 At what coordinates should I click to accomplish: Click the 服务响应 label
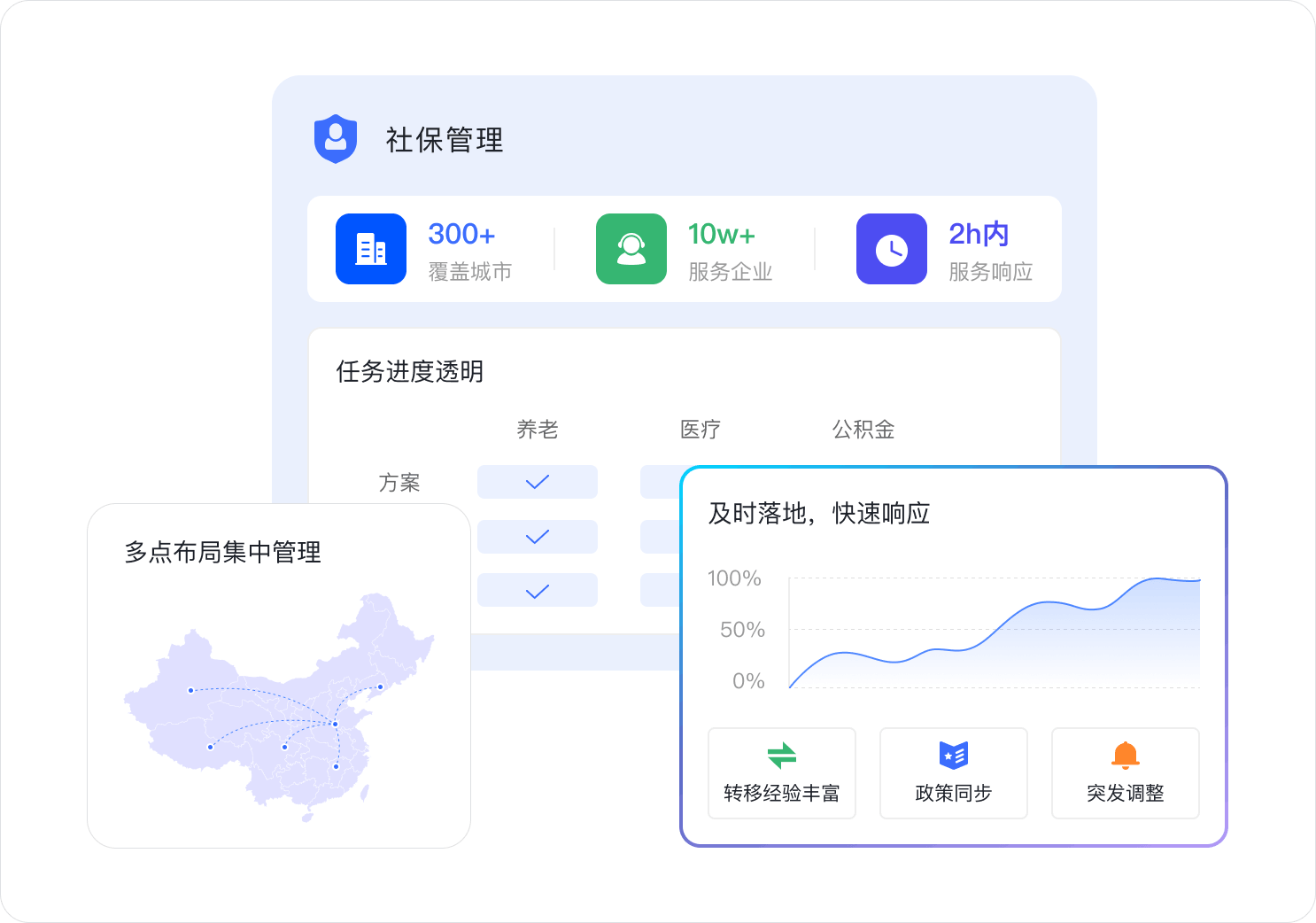point(991,272)
